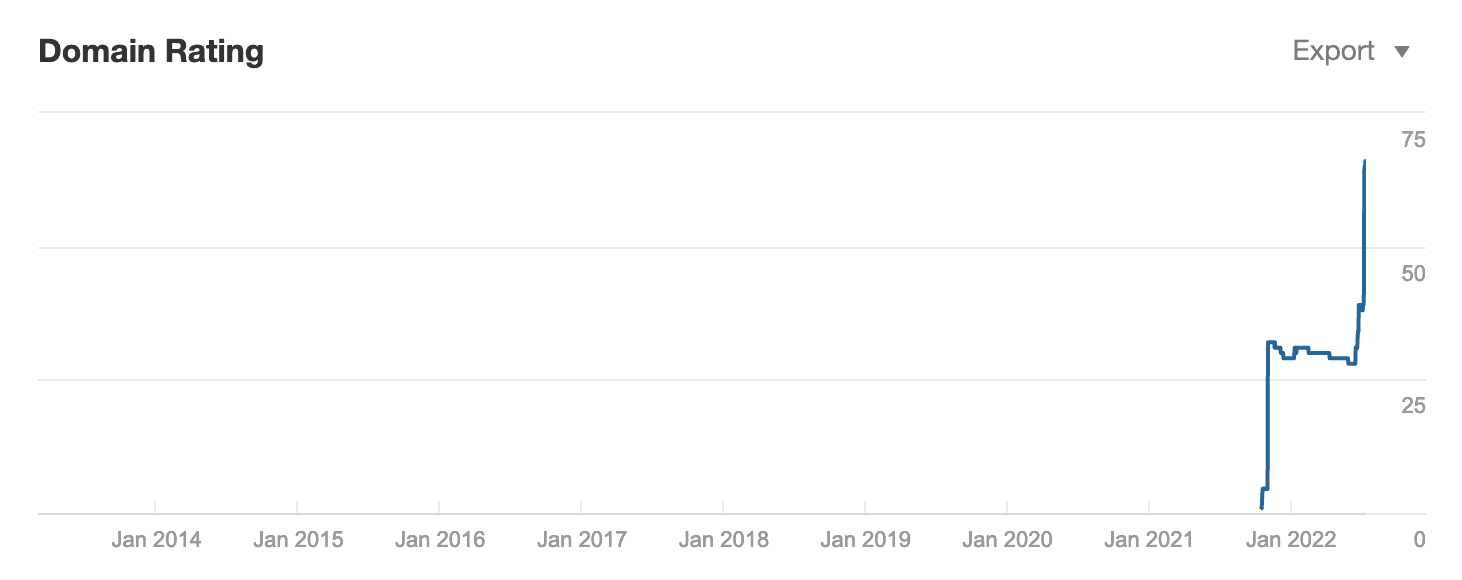Select the Jan 2018 axis label
Screen dimensions: 1462x580
pos(724,540)
